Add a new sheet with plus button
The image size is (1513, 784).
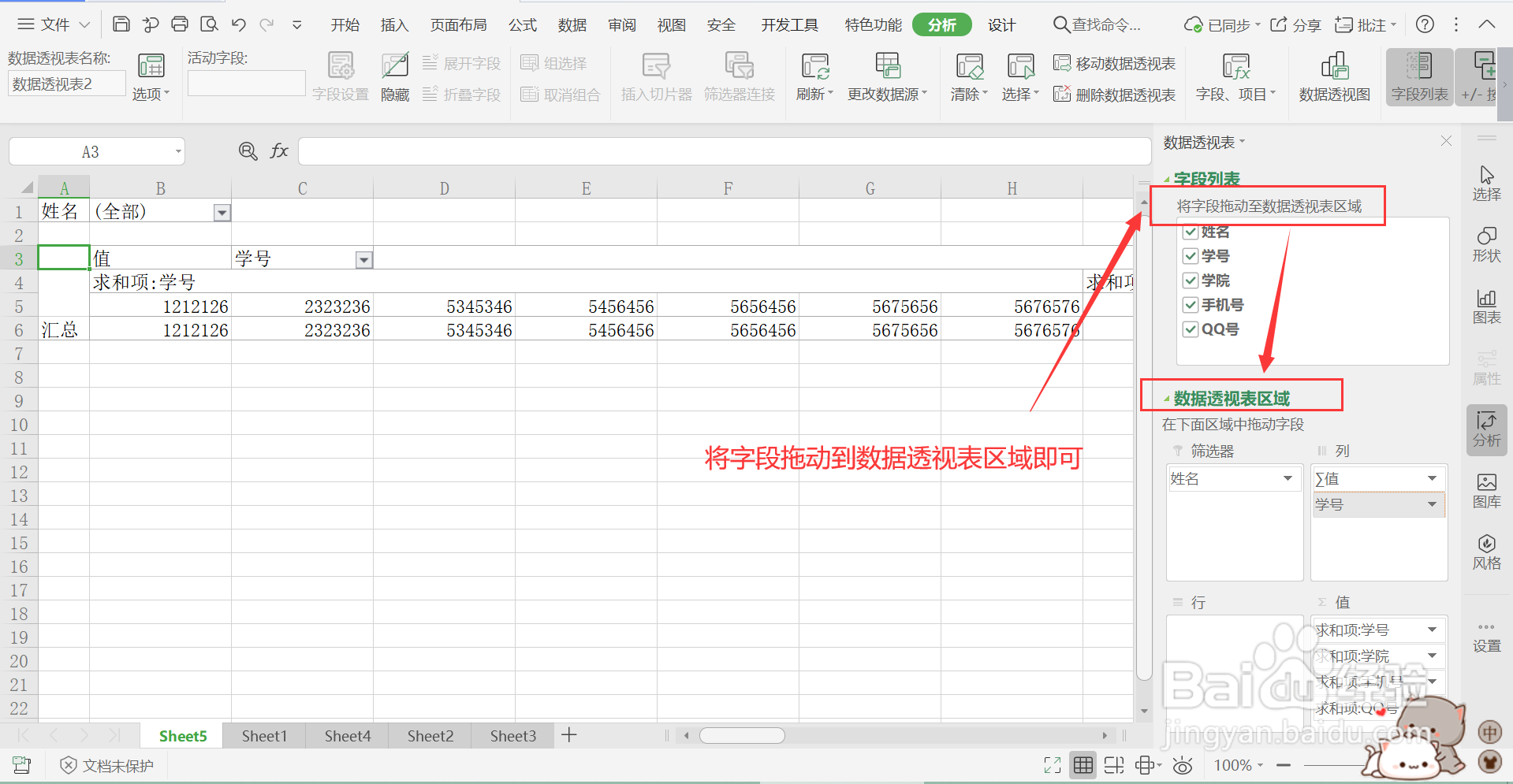569,735
